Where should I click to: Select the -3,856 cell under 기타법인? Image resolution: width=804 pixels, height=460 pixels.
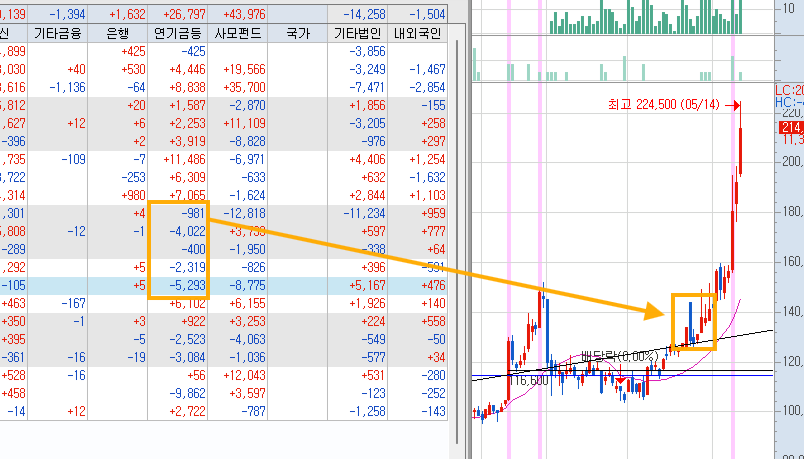pos(367,51)
